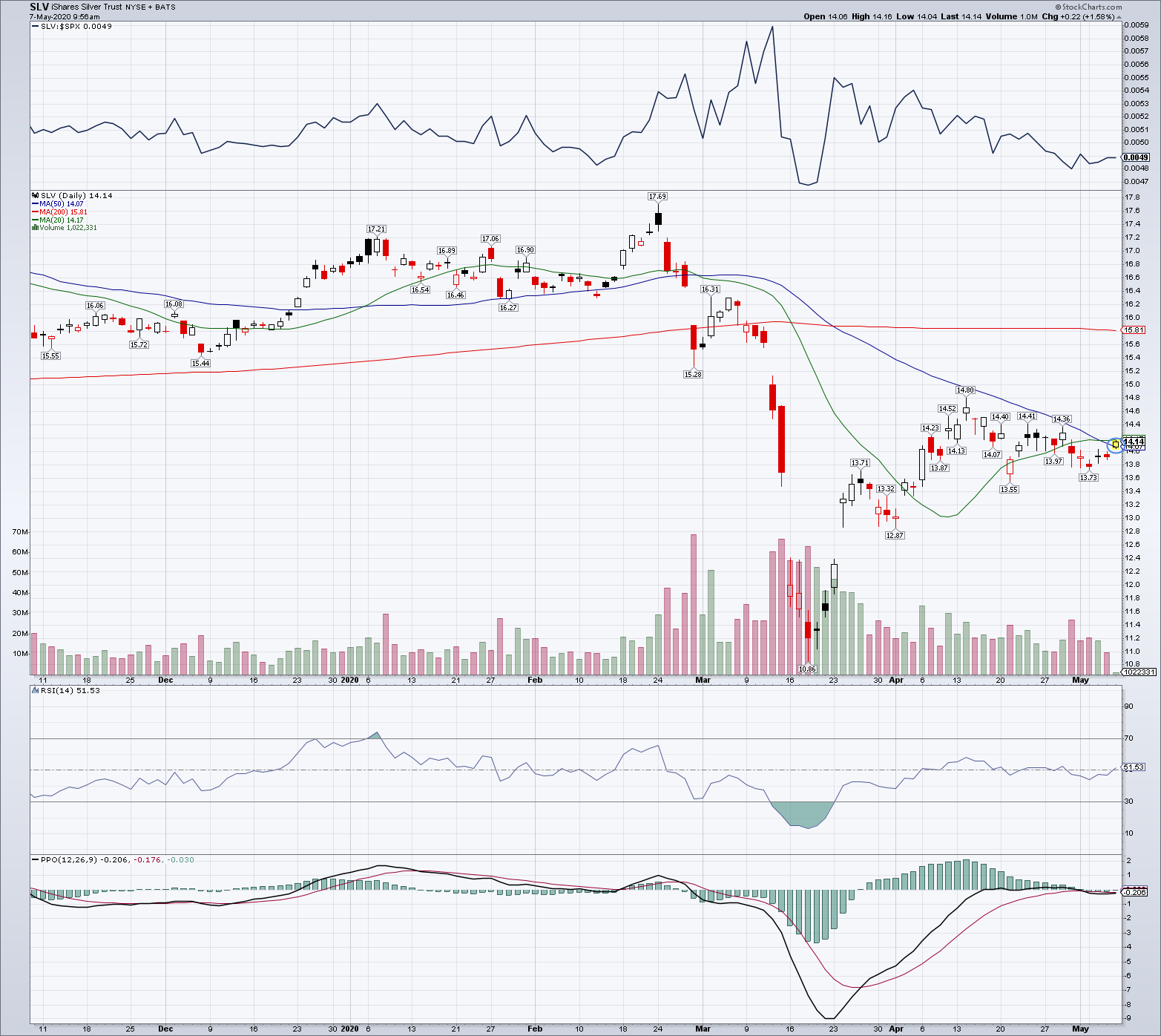Click the 14.36 price label

(x=1062, y=419)
